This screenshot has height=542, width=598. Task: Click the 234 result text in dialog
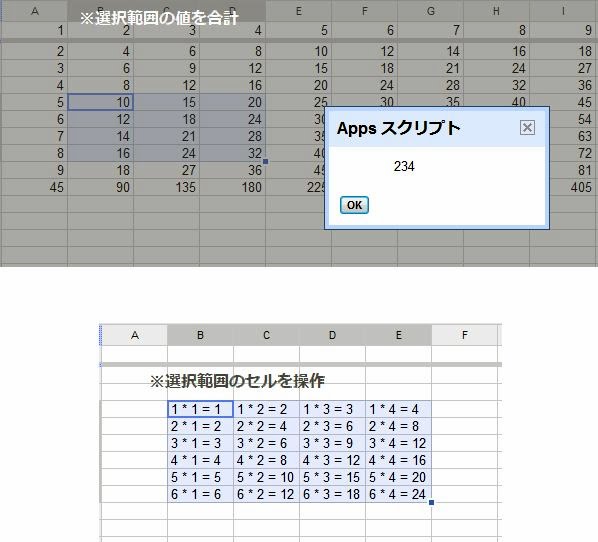404,166
